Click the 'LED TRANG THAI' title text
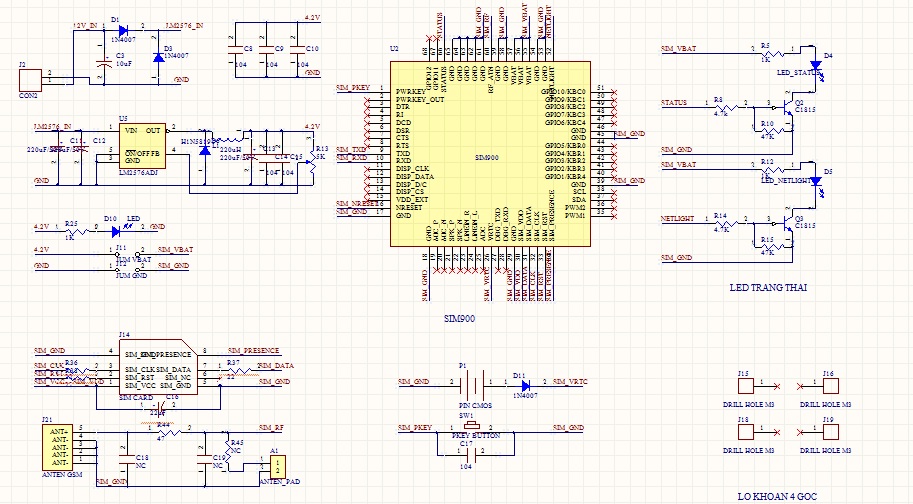Screen dimensions: 913x504 (768, 288)
